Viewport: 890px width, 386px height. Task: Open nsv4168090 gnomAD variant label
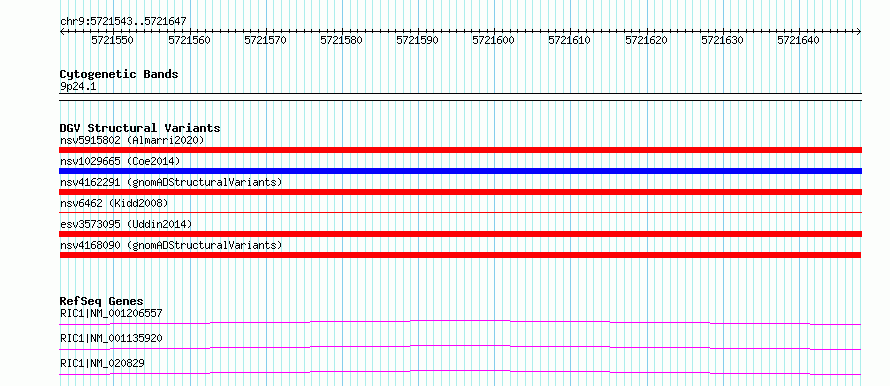pos(171,245)
